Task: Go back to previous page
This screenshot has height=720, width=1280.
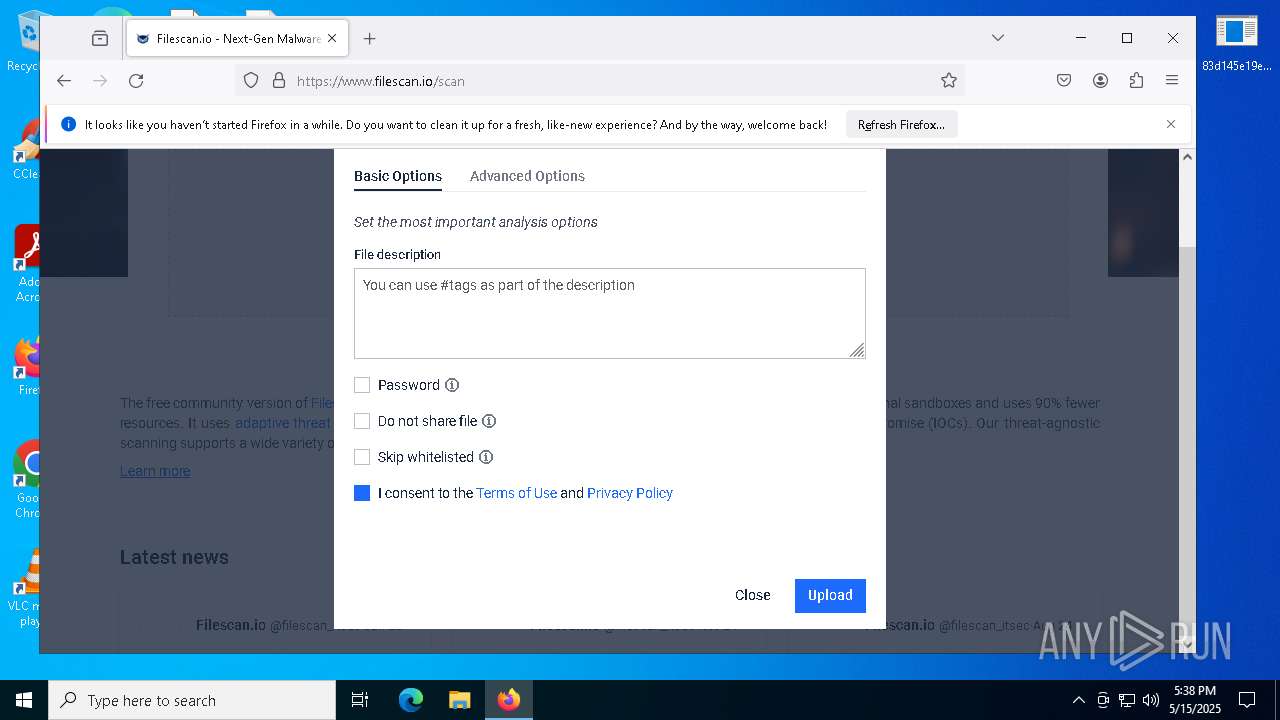Action: (x=64, y=81)
